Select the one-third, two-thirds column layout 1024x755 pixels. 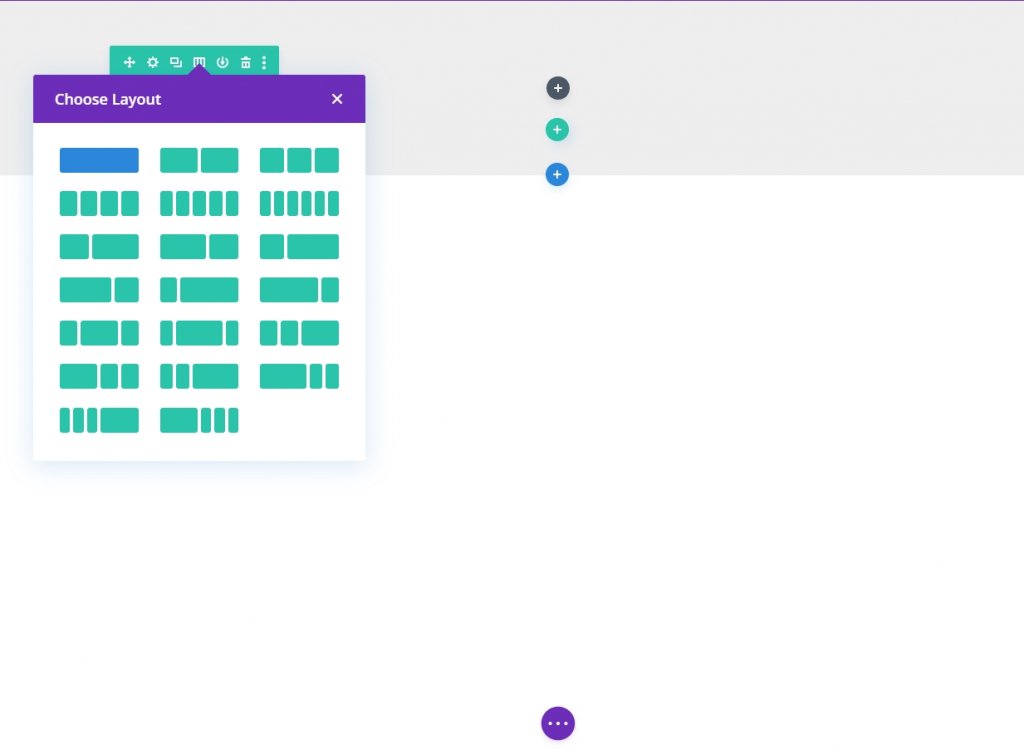tap(299, 246)
